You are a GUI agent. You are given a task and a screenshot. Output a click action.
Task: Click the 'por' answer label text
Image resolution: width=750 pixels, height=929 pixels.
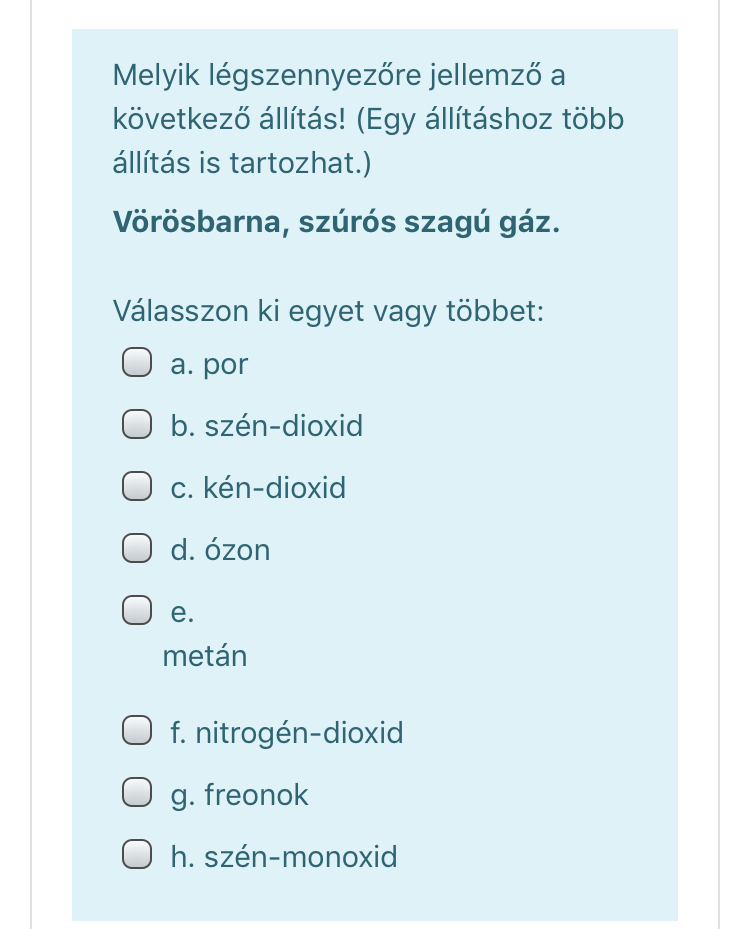tap(225, 366)
